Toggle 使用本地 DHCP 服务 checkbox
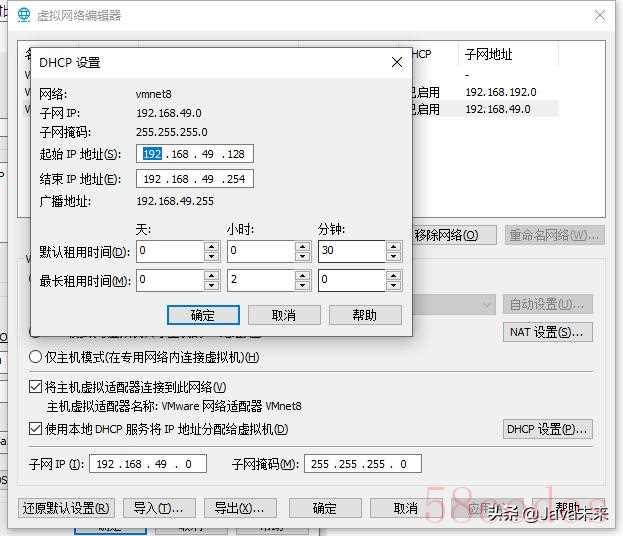623x536 pixels. tap(36, 429)
